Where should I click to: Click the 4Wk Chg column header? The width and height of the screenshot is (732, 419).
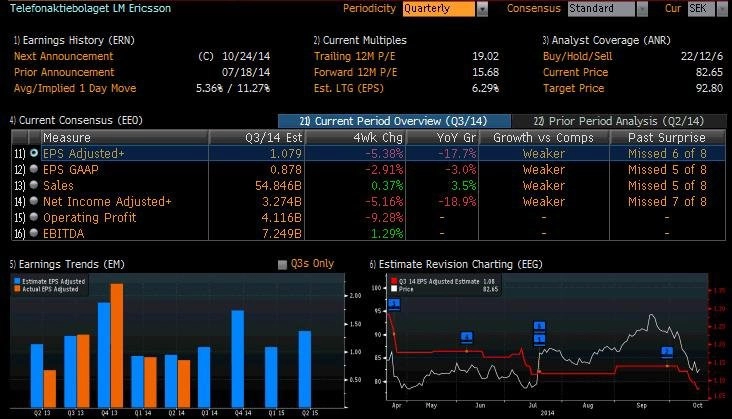356,138
